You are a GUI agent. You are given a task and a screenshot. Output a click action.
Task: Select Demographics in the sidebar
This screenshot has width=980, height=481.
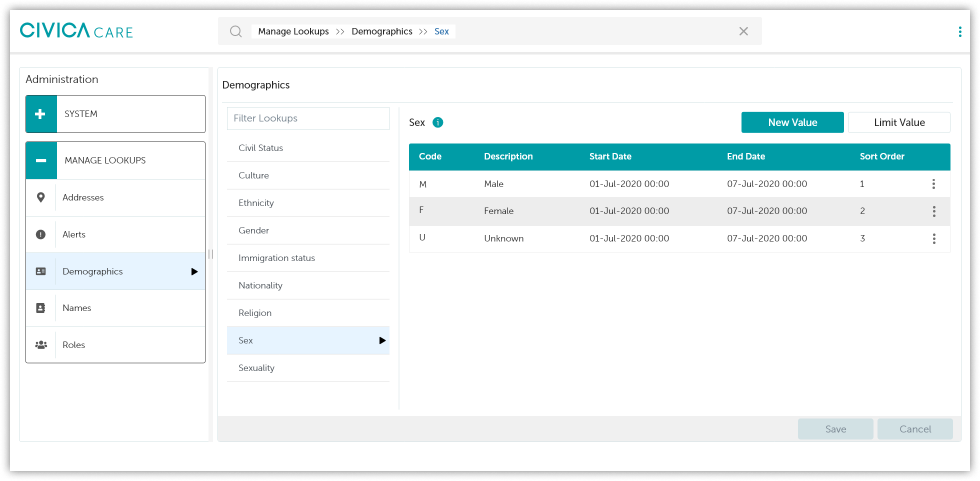tap(115, 272)
